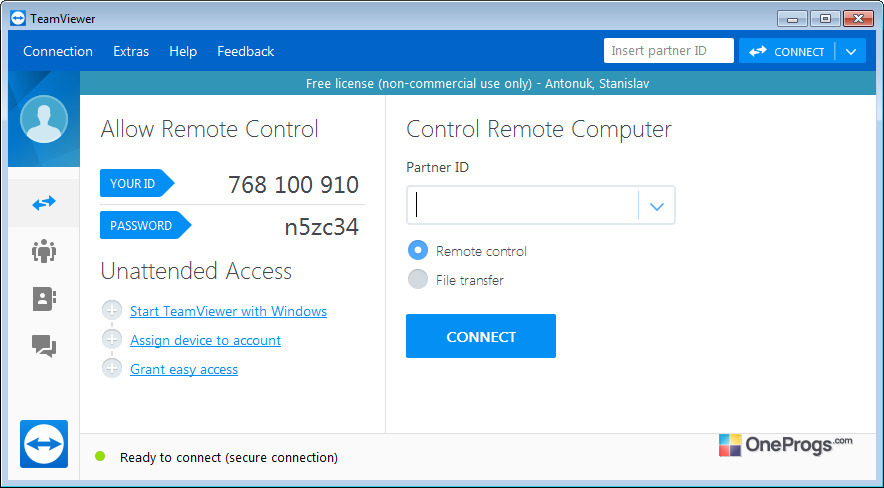Expand the toolbar CONNECT options arrow
Screen dimensions: 884x488
click(x=851, y=51)
